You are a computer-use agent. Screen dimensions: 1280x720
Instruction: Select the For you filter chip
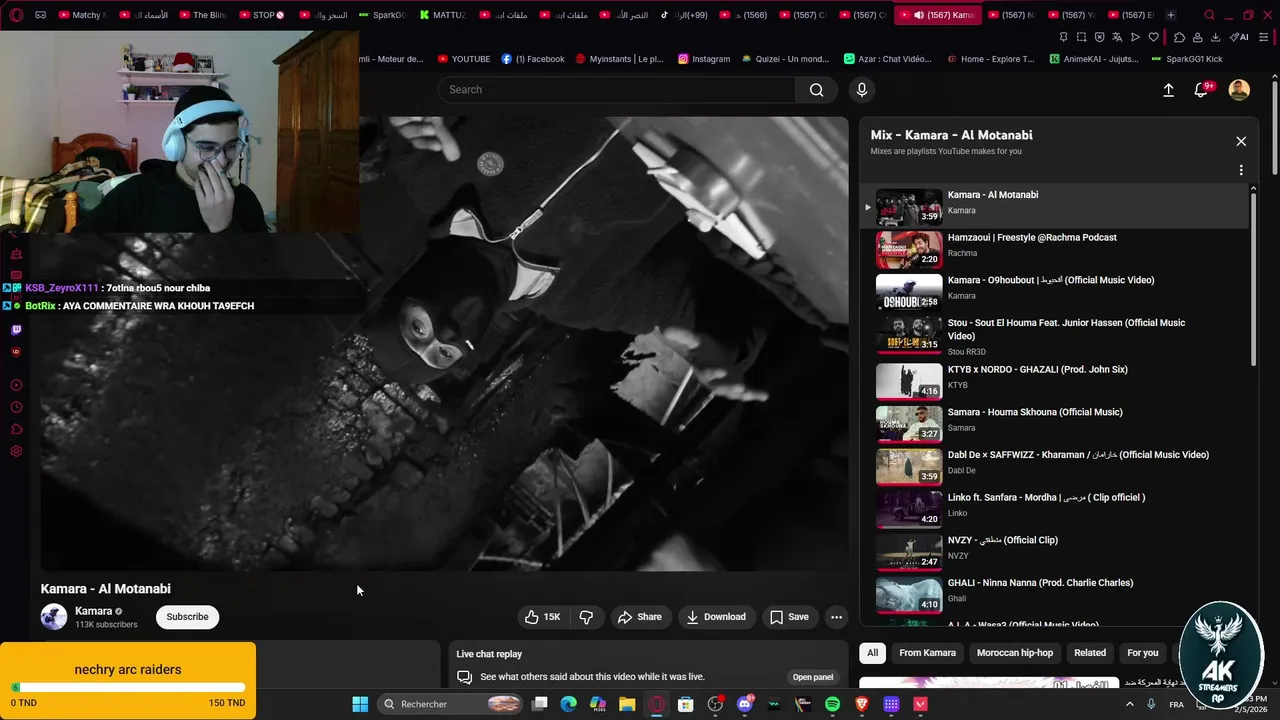pyautogui.click(x=1142, y=653)
